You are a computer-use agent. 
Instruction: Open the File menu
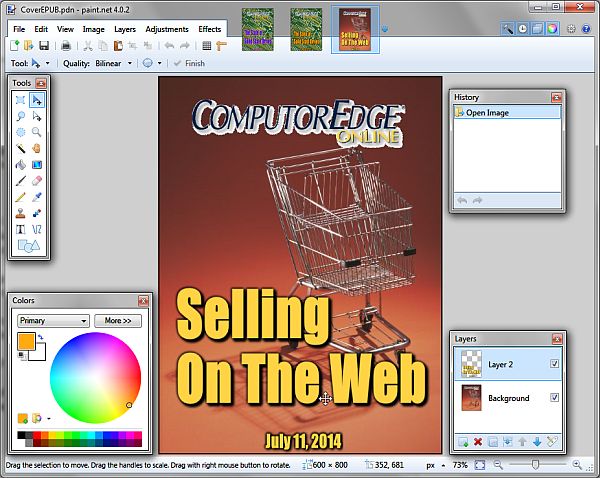pyautogui.click(x=19, y=29)
